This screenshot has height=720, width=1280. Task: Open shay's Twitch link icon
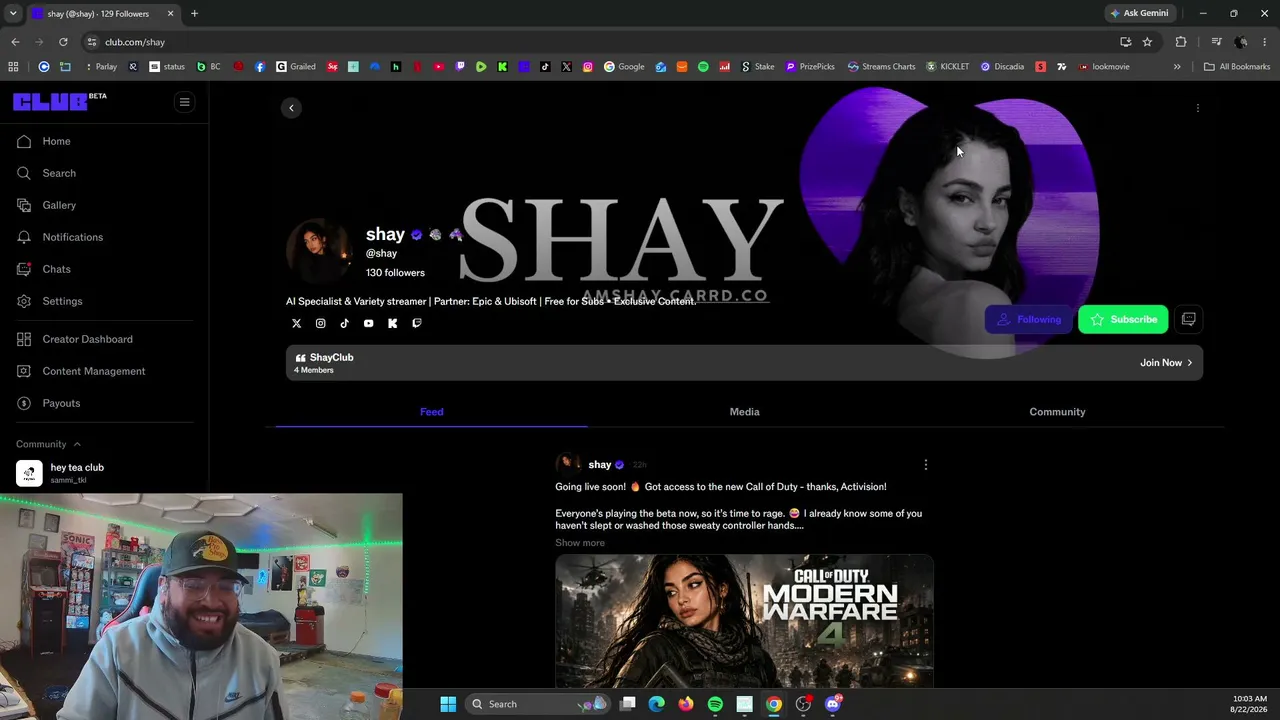[x=417, y=323]
